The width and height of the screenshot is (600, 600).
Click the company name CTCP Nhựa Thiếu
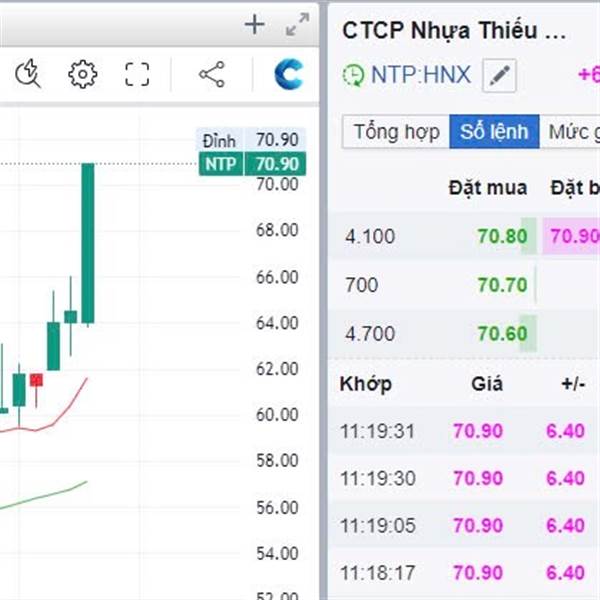(x=454, y=31)
